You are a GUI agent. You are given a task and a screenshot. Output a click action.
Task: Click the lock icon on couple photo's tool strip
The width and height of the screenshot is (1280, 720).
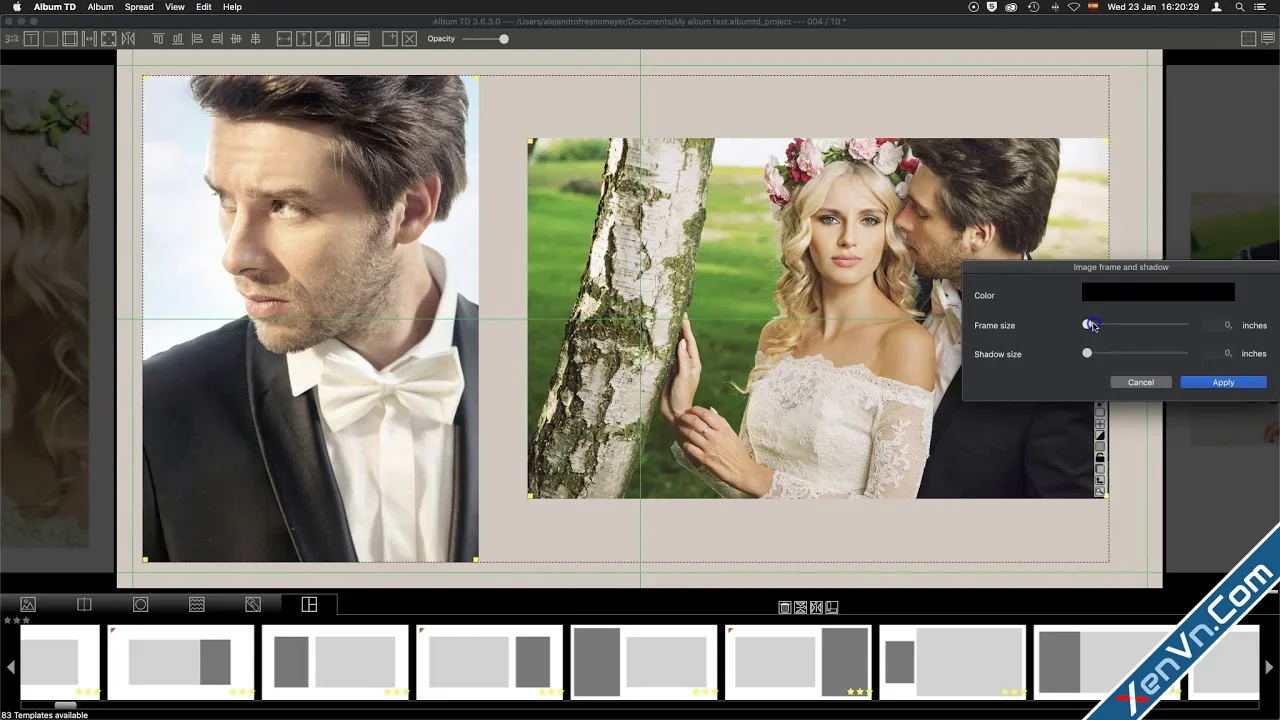tap(1100, 457)
